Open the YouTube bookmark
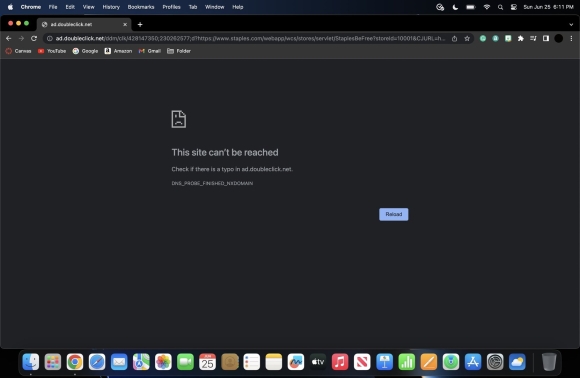This screenshot has width=580, height=378. (52, 51)
